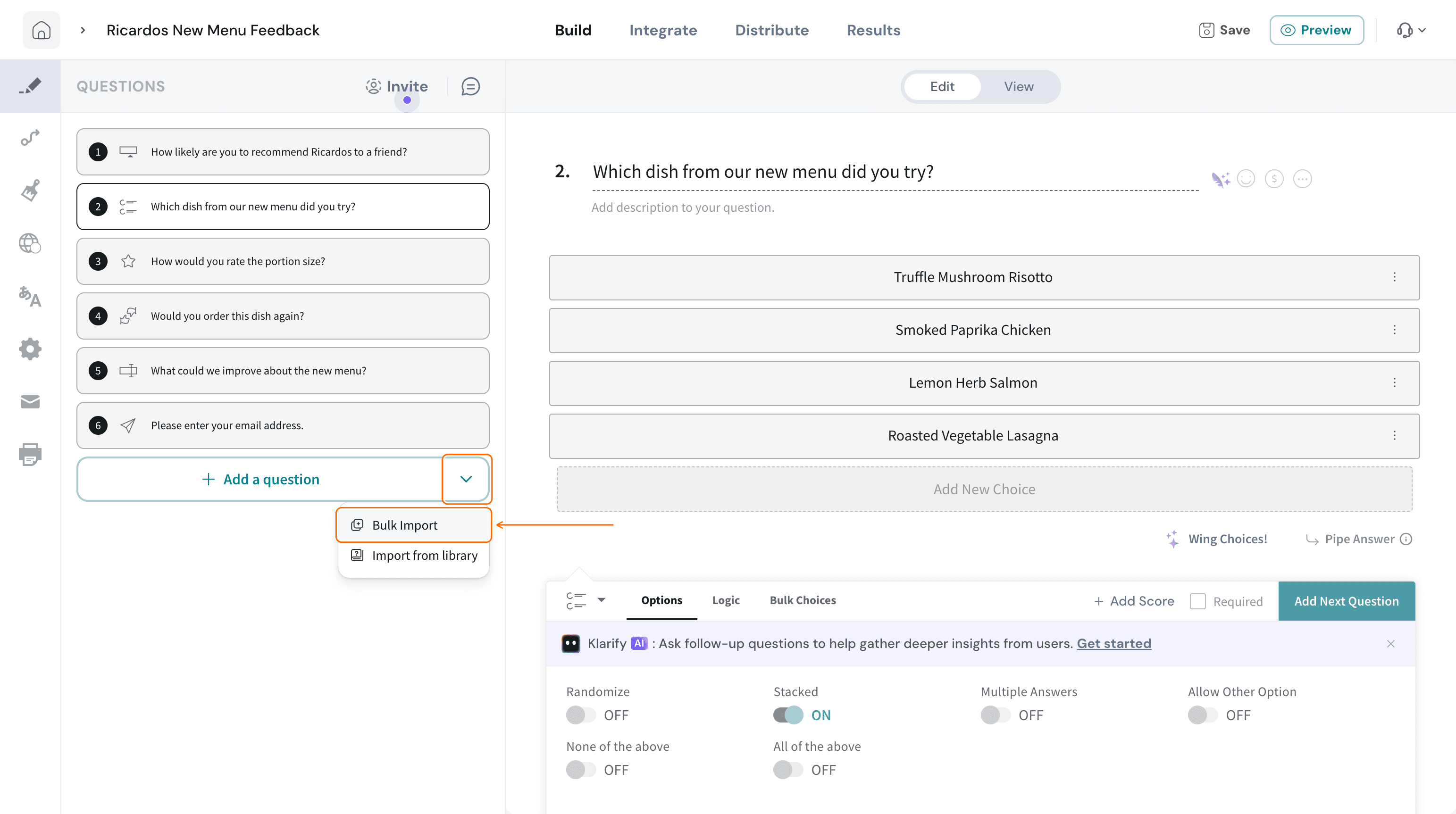Toggle the Randomize switch
This screenshot has width=1456, height=814.
[x=581, y=715]
